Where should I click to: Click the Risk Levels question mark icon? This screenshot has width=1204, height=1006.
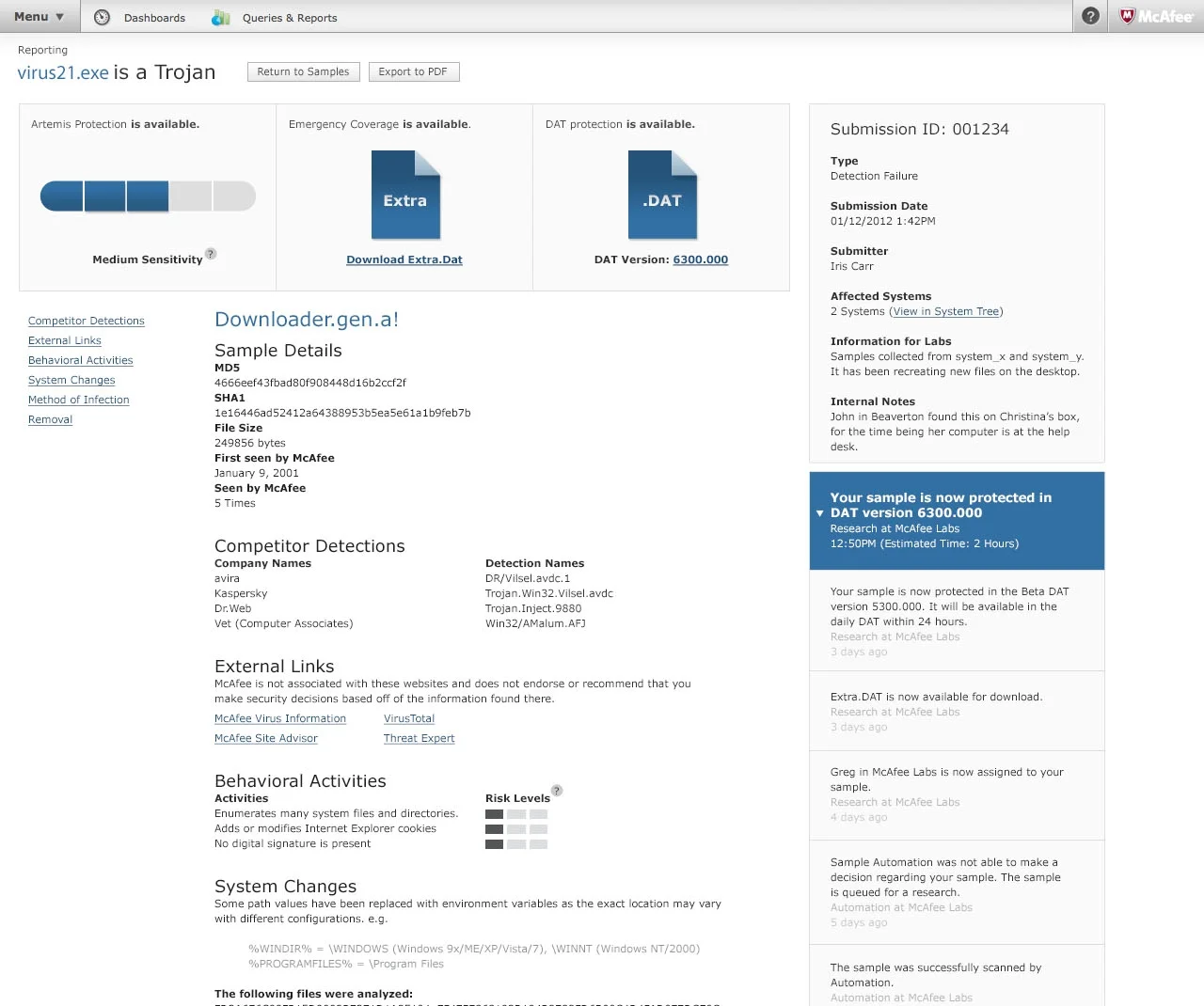pos(556,791)
